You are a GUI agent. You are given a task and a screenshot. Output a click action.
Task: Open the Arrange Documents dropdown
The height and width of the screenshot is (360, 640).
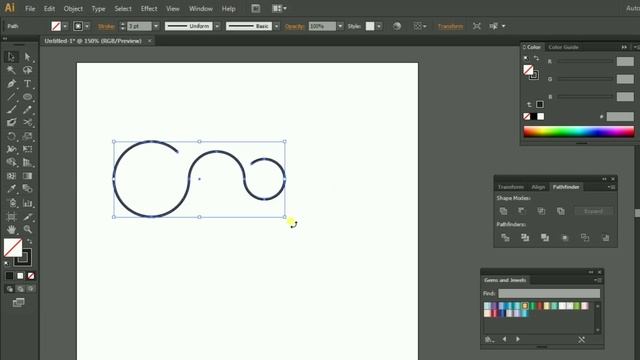280,9
